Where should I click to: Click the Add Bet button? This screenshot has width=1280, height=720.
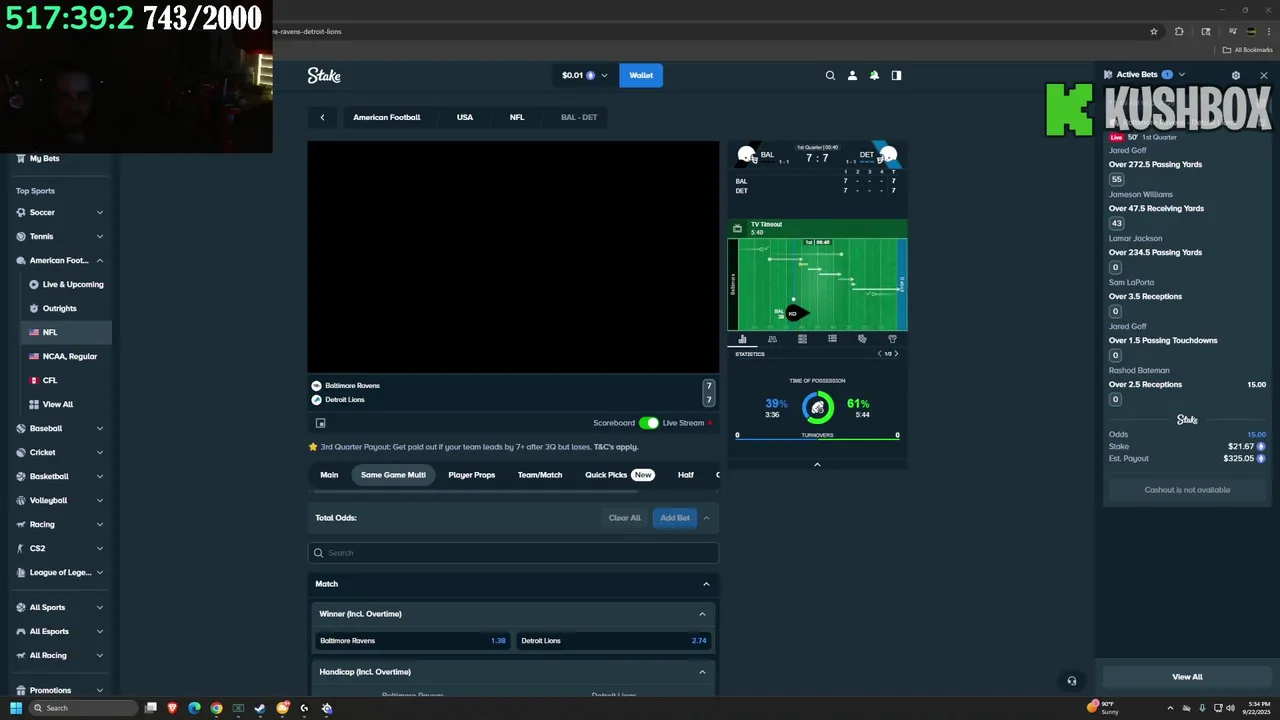(675, 518)
